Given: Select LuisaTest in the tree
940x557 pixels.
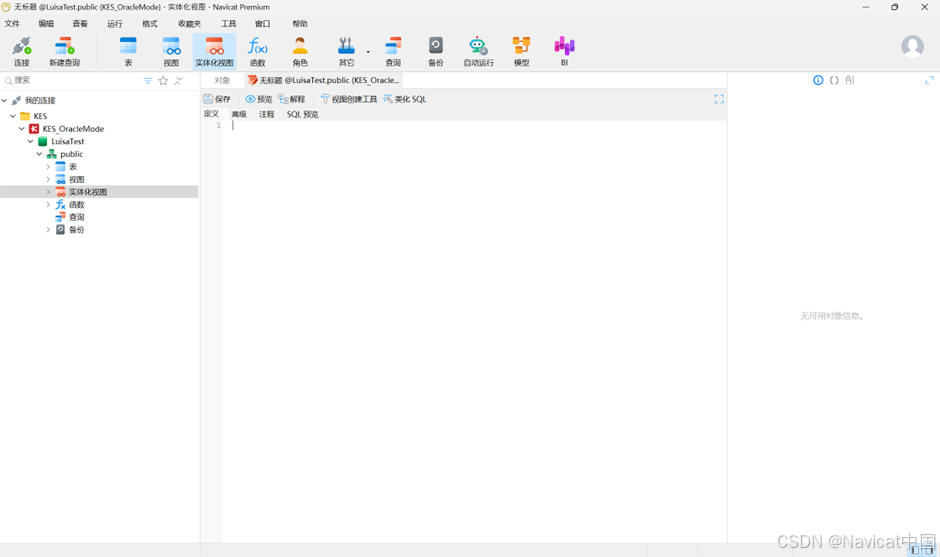Looking at the screenshot, I should (67, 141).
